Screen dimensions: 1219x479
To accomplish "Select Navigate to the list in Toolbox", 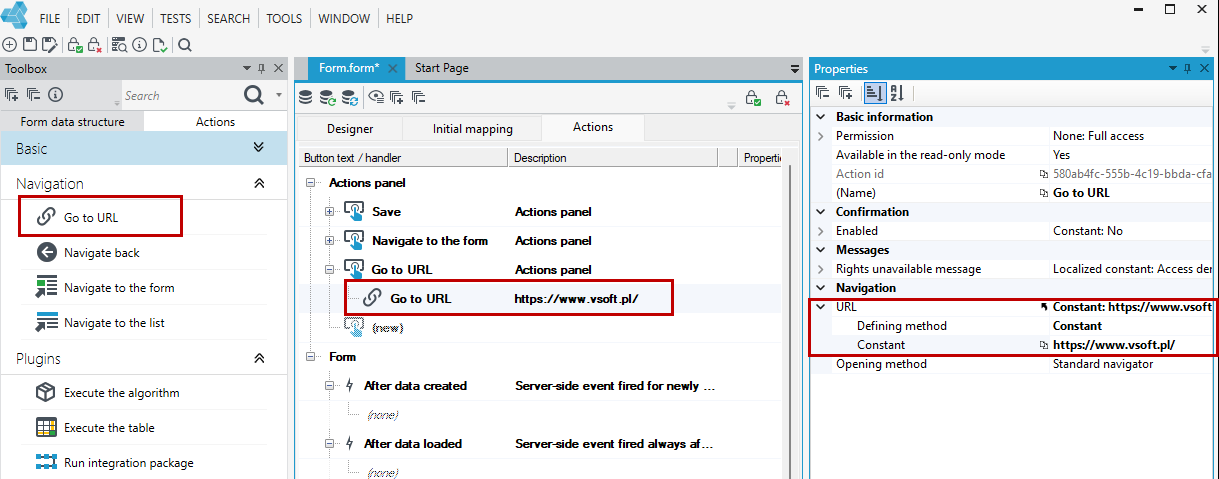I will point(114,323).
